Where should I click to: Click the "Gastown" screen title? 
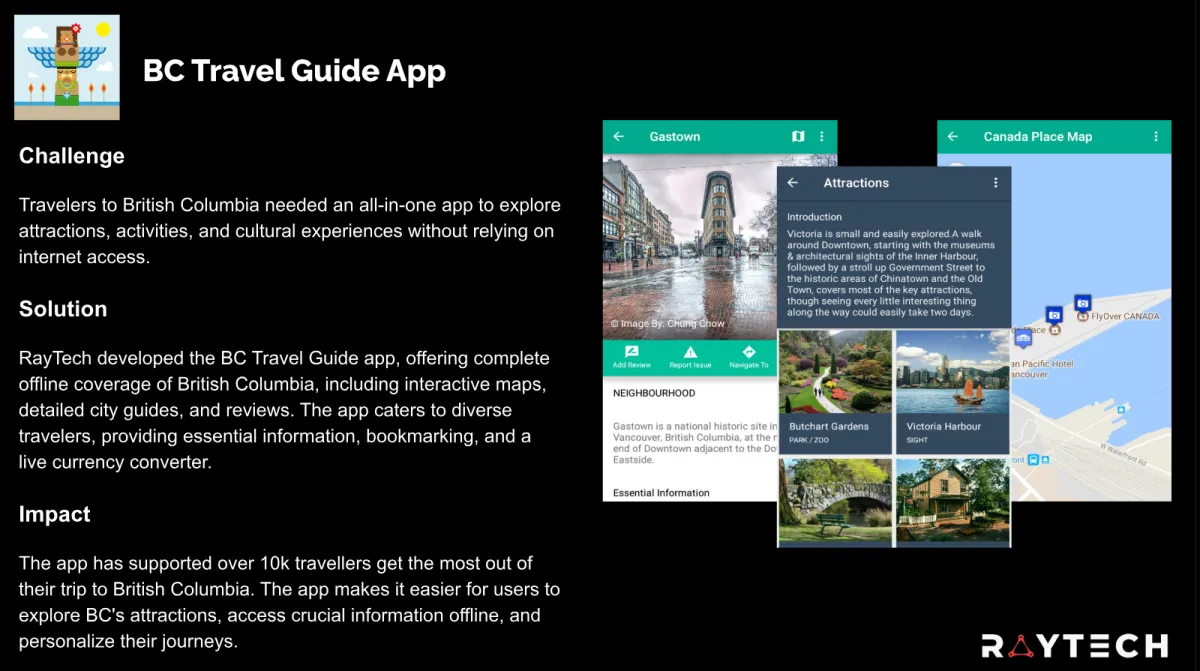[x=675, y=137]
